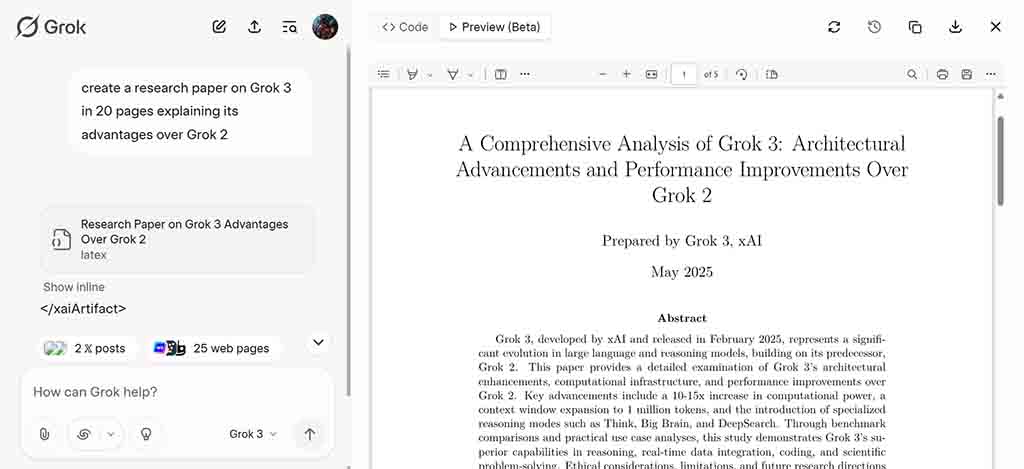Toggle Think mode lightbulb
1024x469 pixels.
tap(146, 434)
